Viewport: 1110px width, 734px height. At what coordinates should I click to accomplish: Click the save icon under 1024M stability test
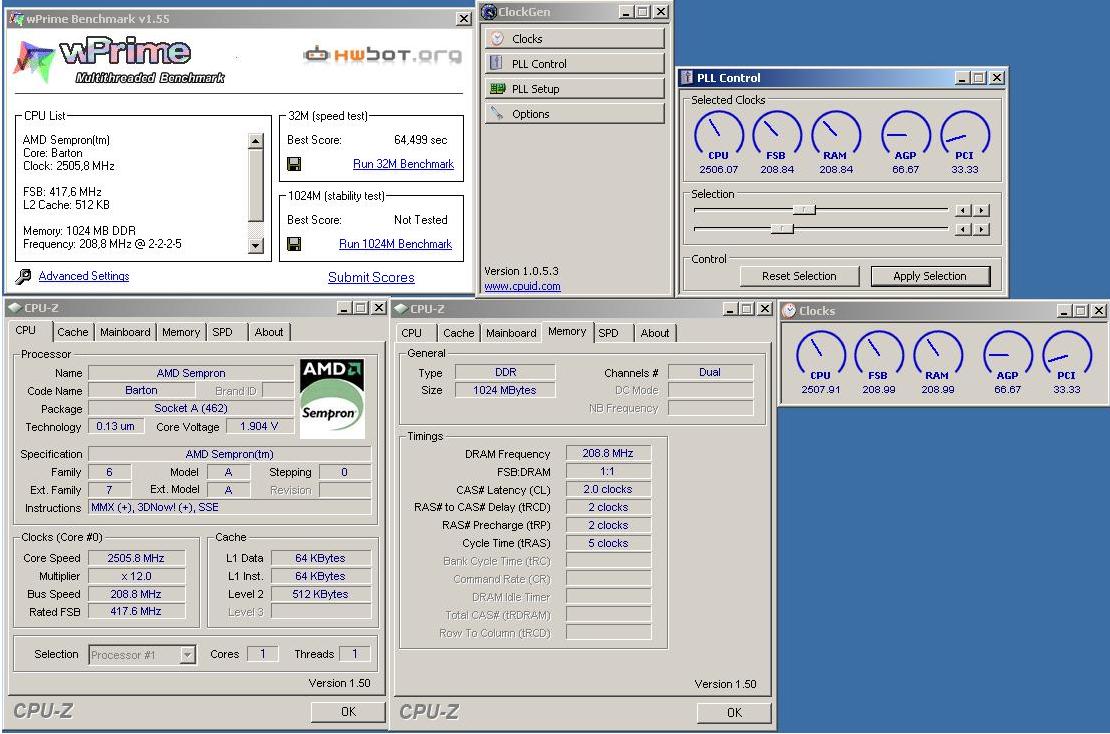294,244
